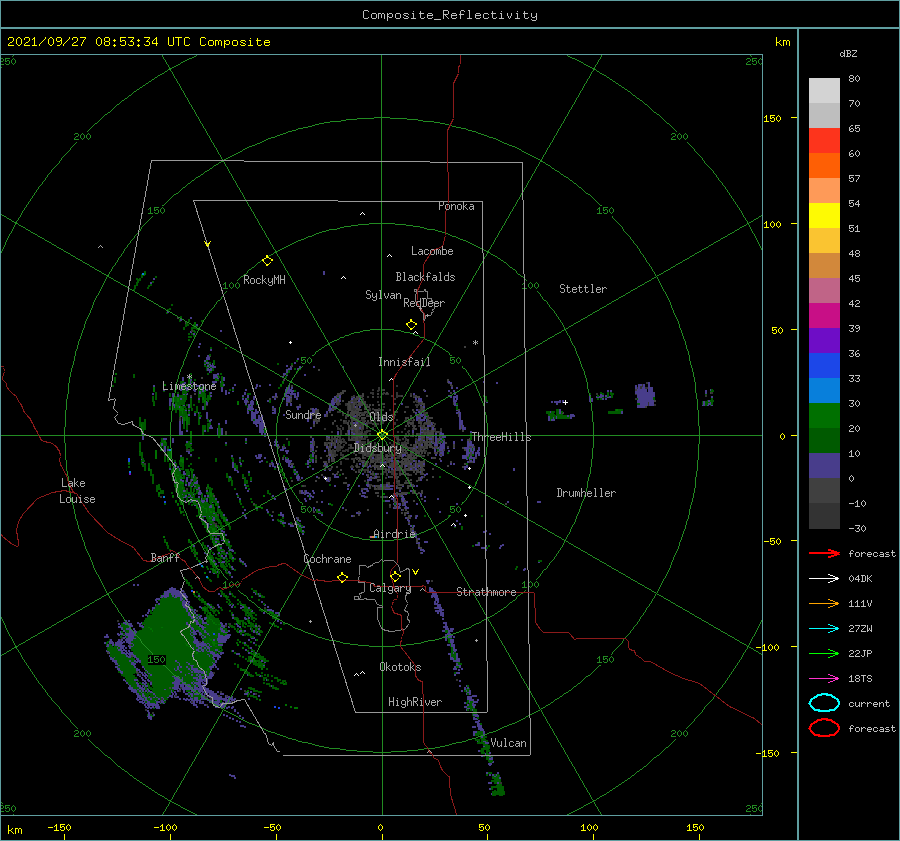
Task: Click the Drumheller town label
Action: pyautogui.click(x=586, y=493)
